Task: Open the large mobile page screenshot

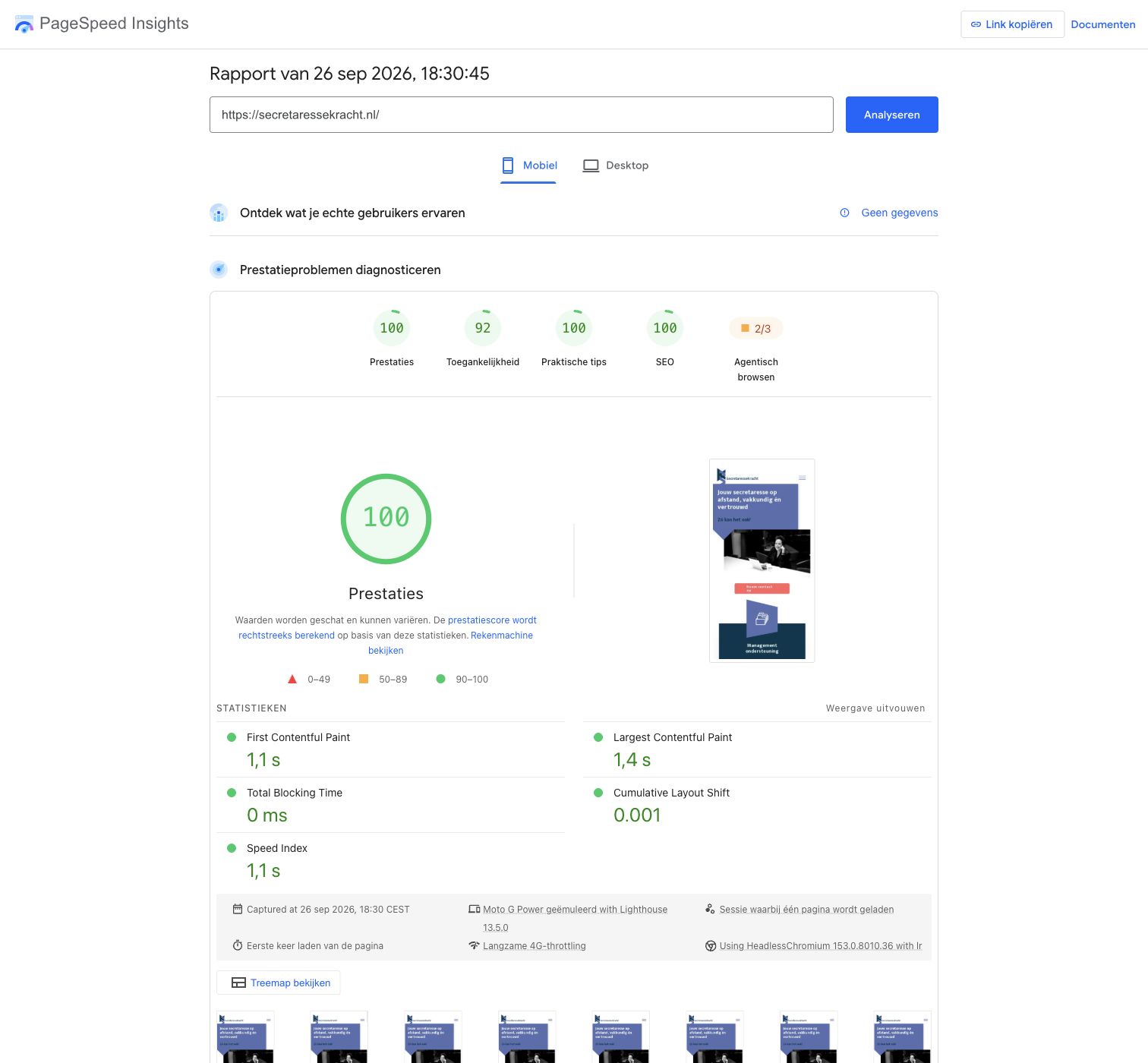Action: point(762,560)
